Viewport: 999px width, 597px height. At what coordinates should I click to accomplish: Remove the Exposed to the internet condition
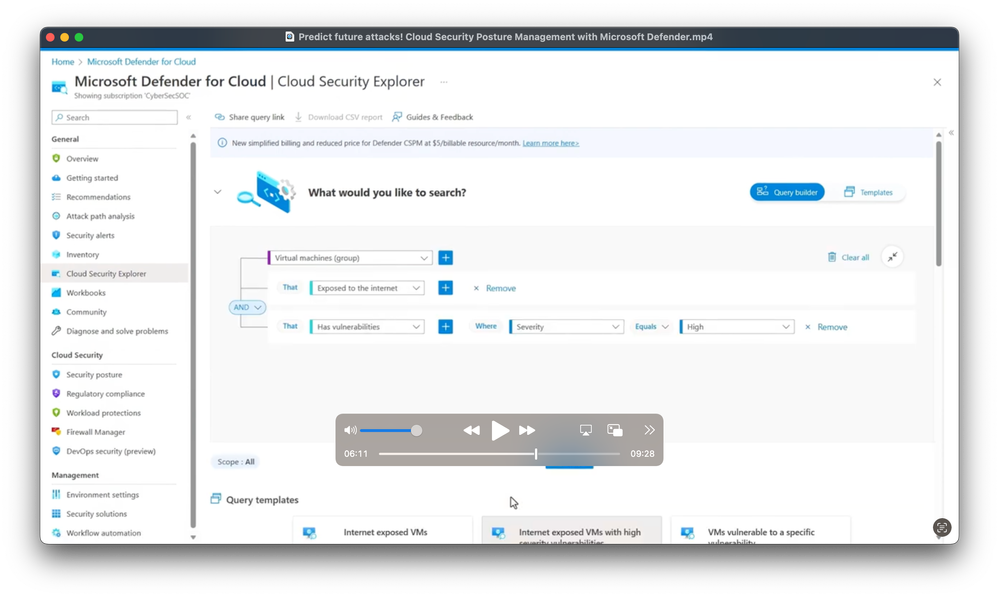pos(494,289)
